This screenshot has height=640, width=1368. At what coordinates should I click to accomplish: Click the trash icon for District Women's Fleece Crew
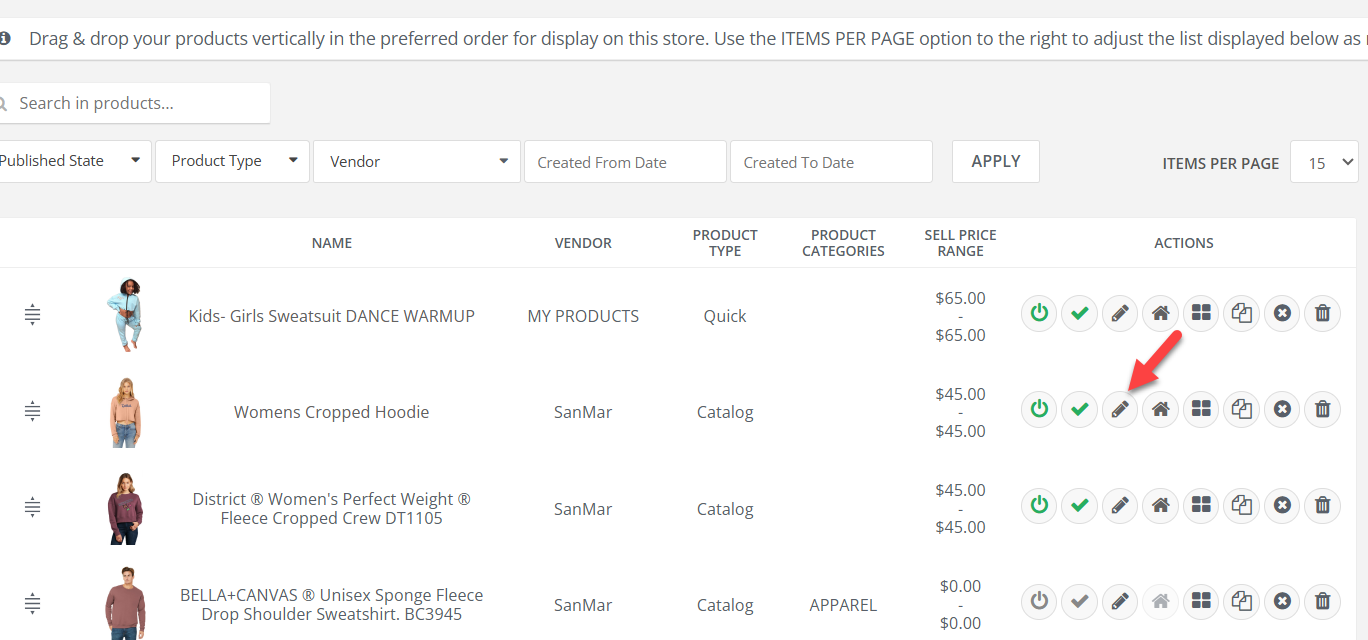(1322, 505)
